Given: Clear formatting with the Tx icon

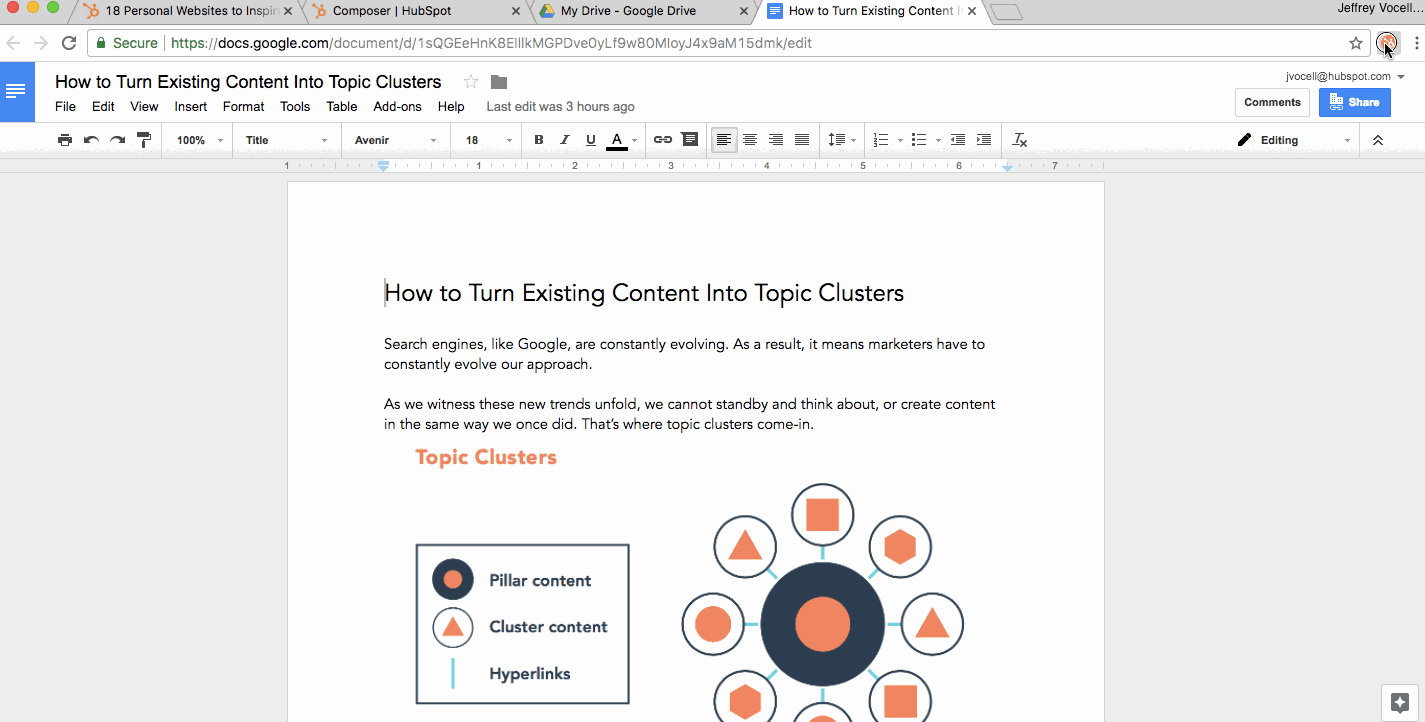Looking at the screenshot, I should tap(1019, 139).
